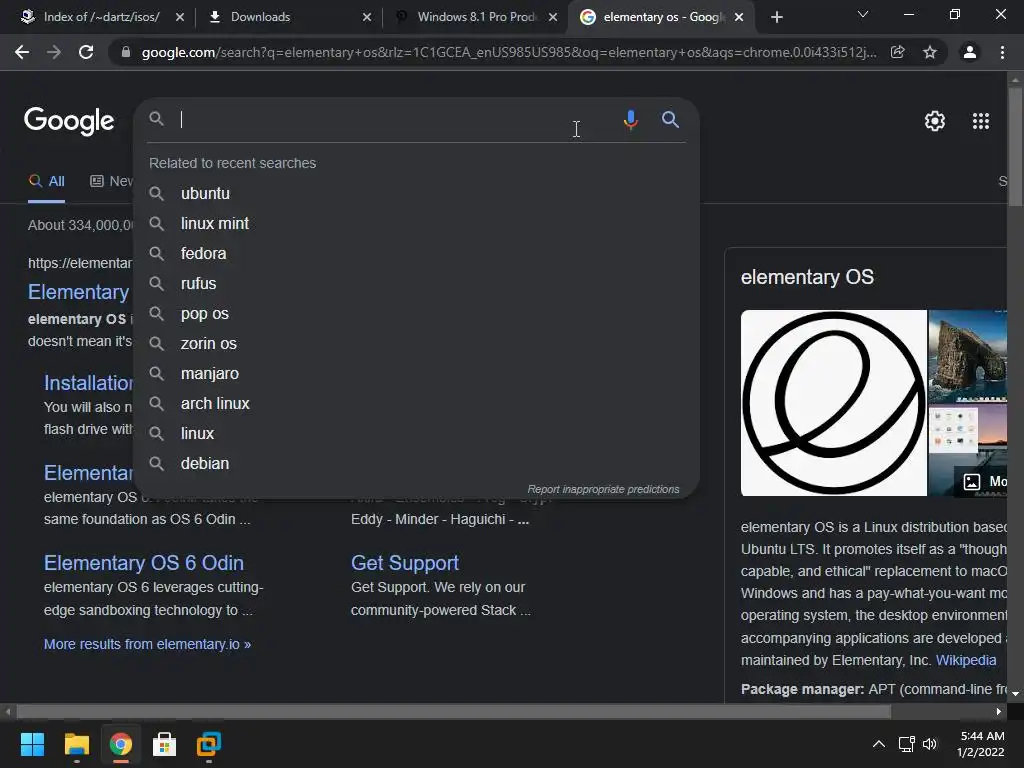Open File Explorer from the taskbar

[x=76, y=744]
